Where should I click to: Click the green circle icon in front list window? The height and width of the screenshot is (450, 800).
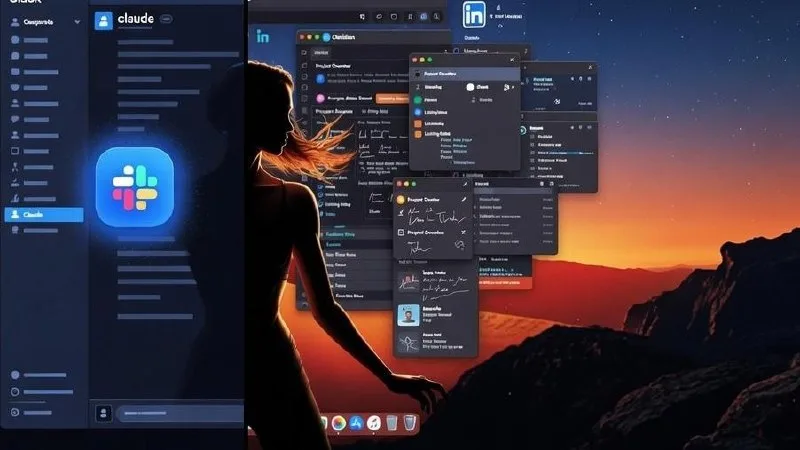coord(418,100)
